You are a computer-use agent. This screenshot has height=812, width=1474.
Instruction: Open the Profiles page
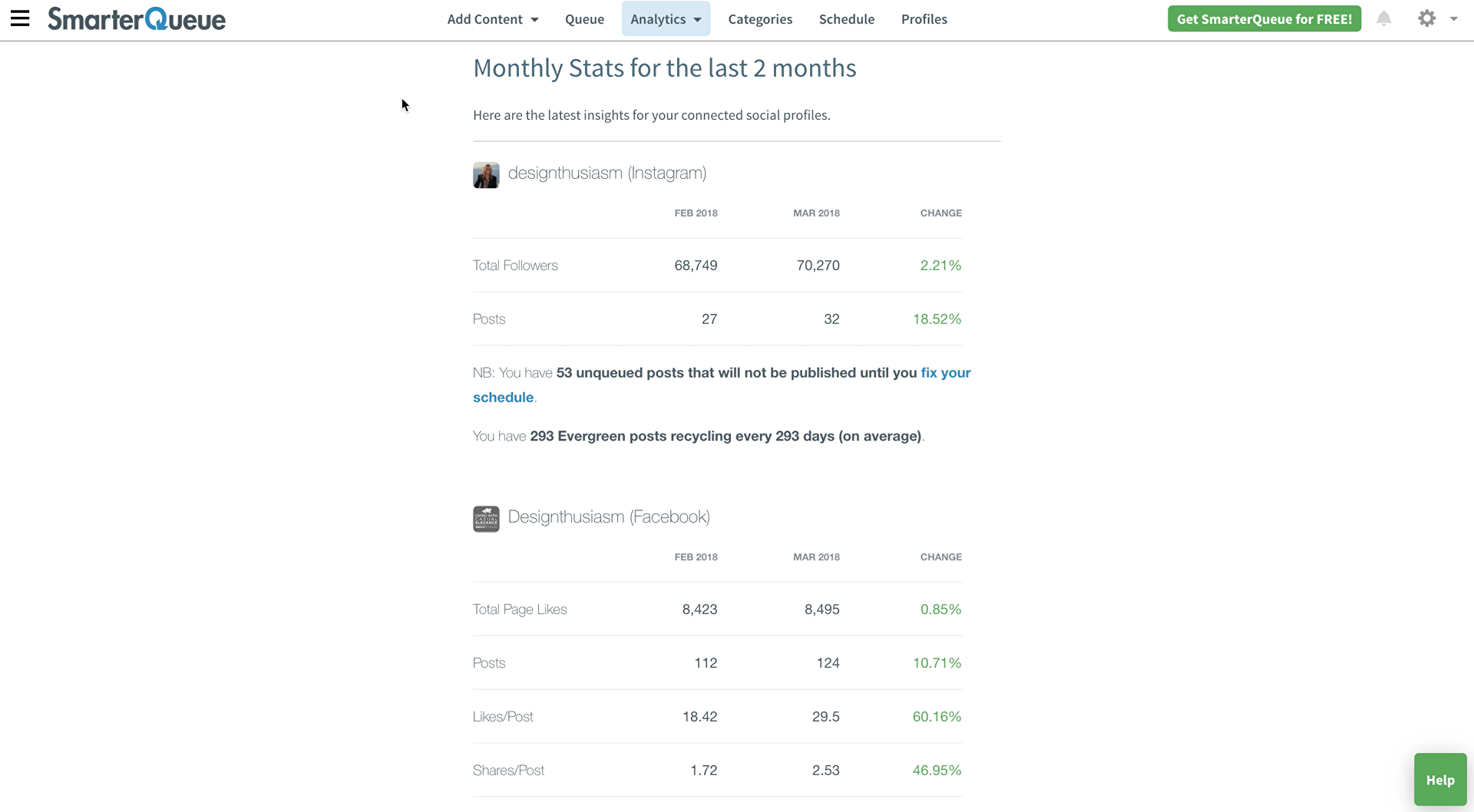(924, 19)
